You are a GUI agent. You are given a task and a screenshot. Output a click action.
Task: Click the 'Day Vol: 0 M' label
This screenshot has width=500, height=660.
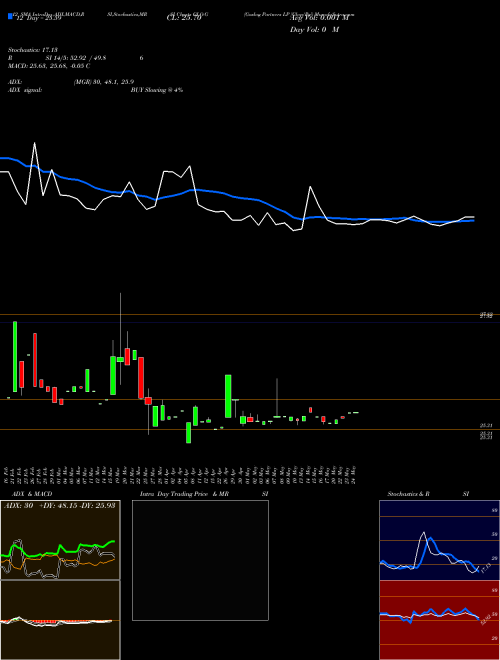314,30
